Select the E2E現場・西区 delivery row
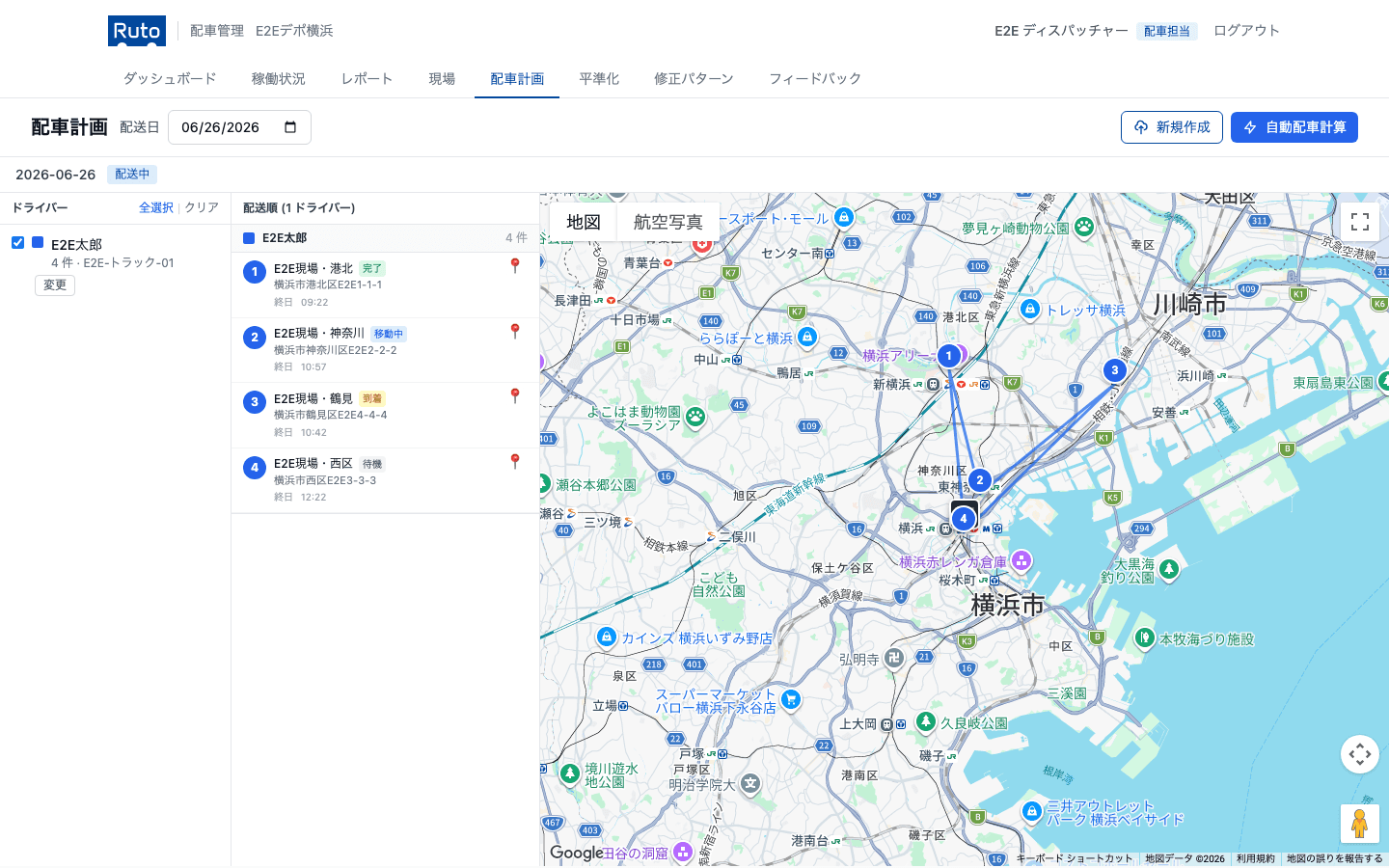This screenshot has height=868, width=1389. click(x=385, y=480)
